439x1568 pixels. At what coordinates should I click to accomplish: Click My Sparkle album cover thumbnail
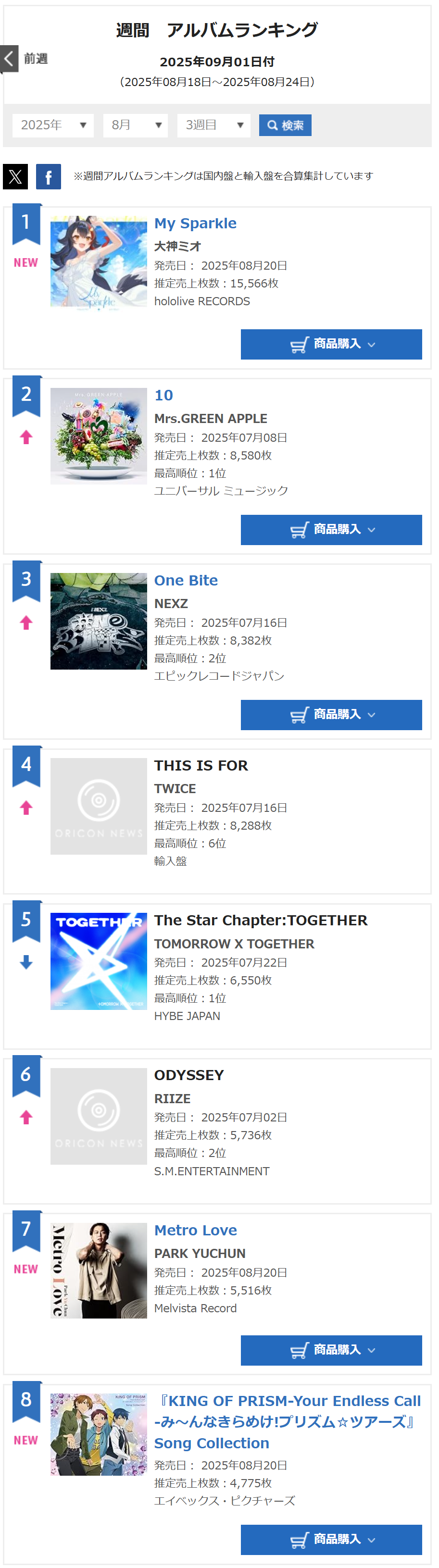pyautogui.click(x=99, y=263)
